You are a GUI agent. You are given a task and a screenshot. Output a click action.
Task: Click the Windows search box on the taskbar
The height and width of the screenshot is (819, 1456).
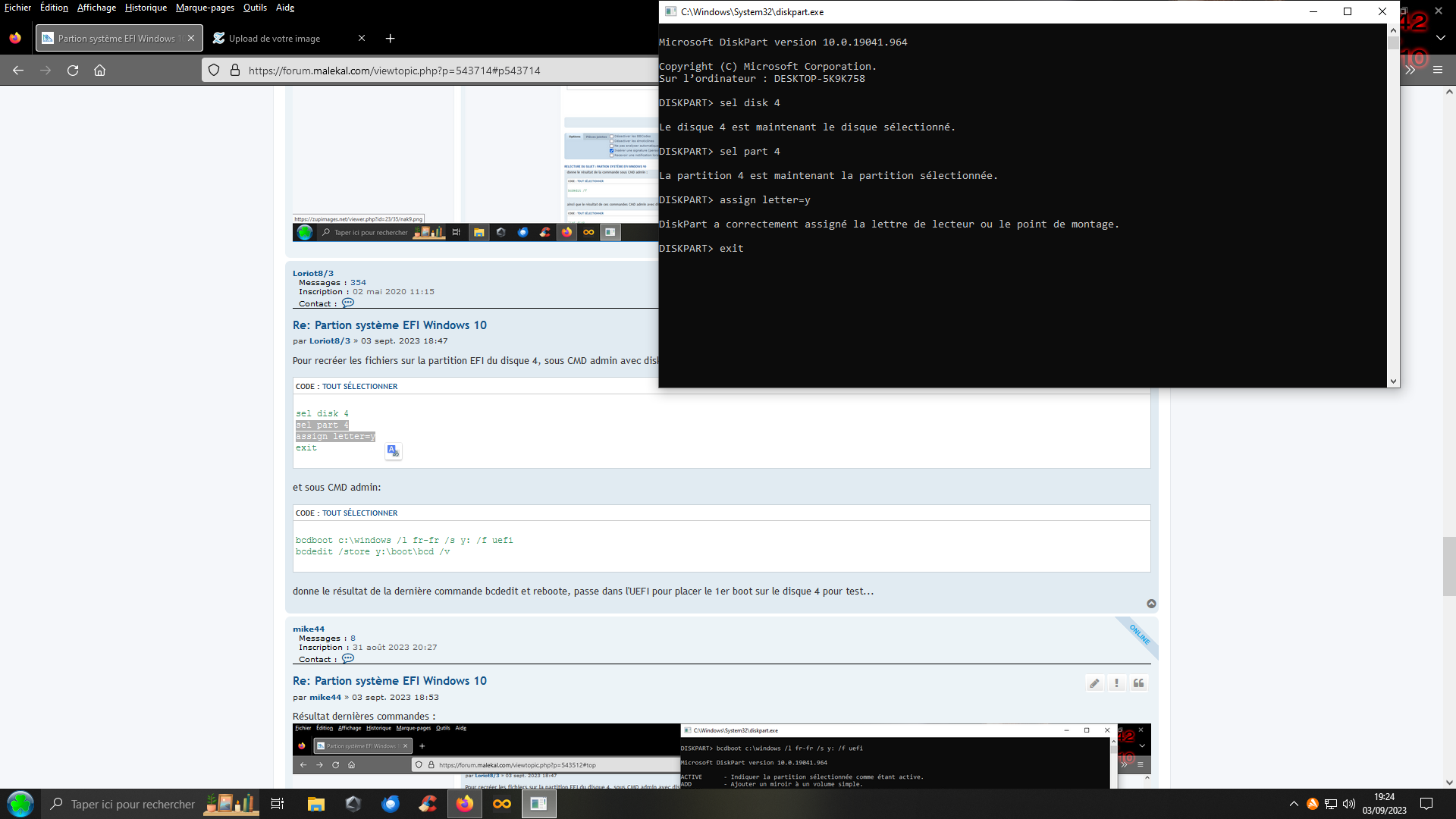(133, 804)
